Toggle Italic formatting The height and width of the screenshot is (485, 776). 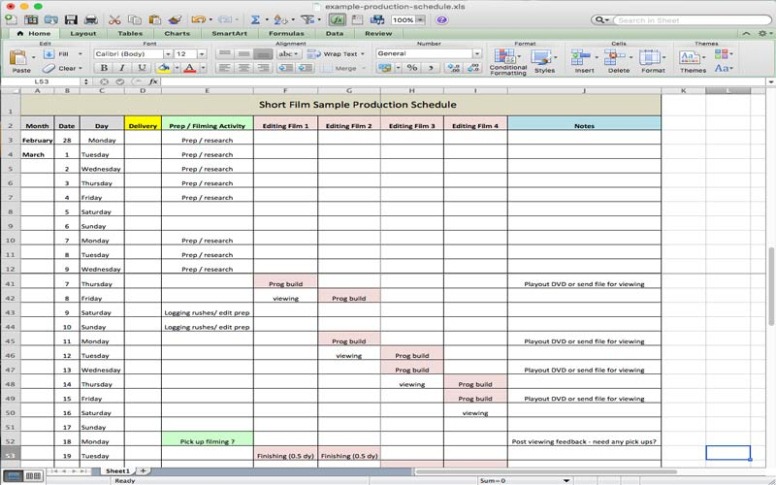(122, 68)
